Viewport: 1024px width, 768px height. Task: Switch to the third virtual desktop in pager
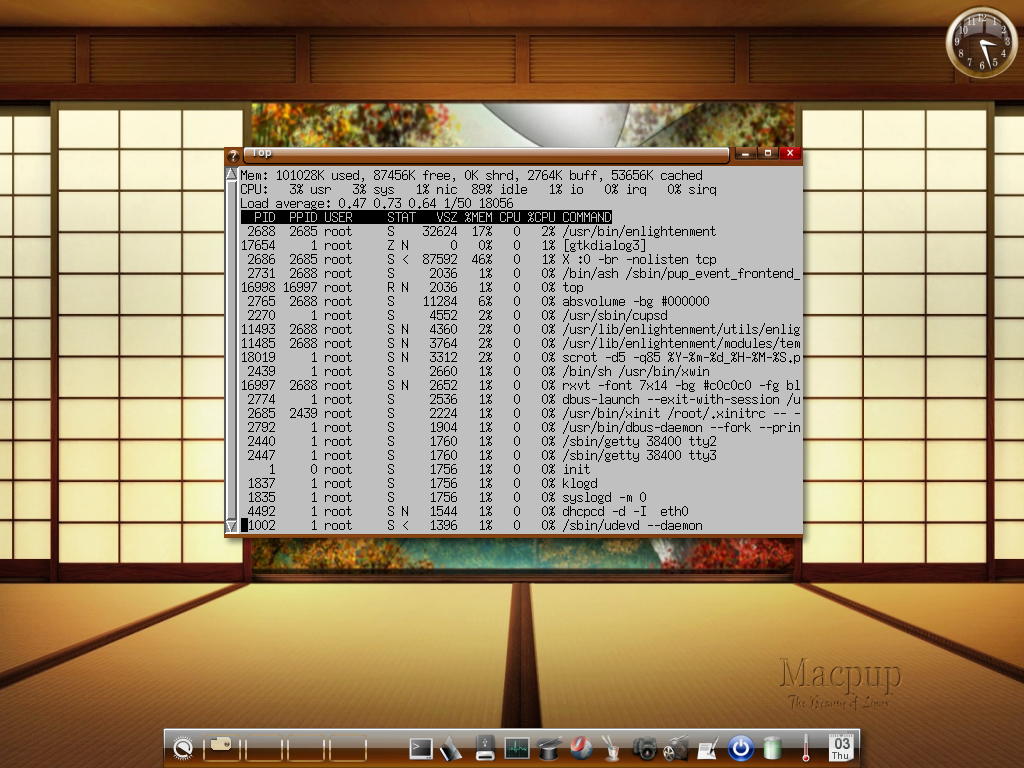pos(306,748)
